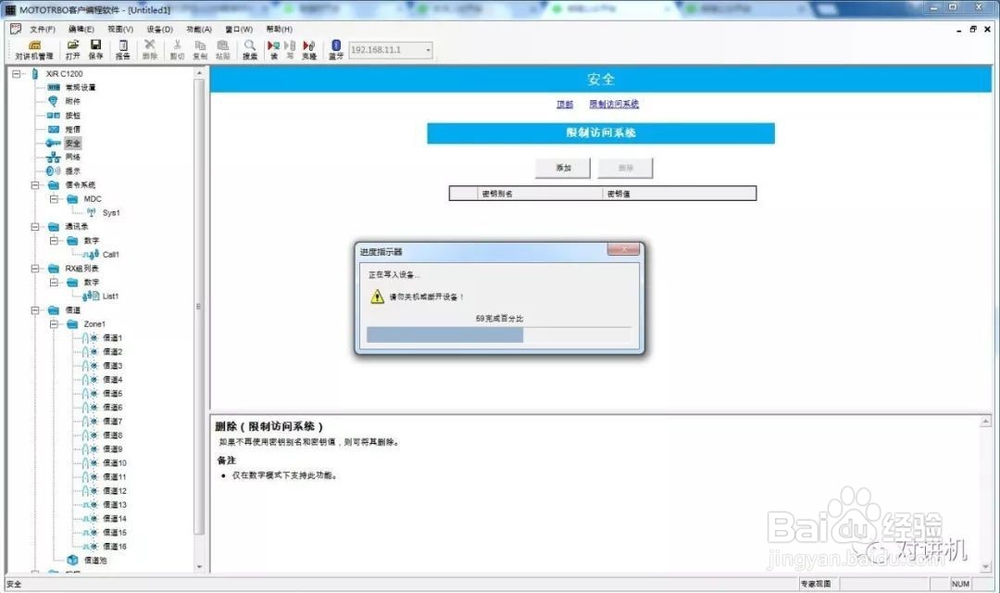Select 信道8 in Zone1
The height and width of the screenshot is (593, 1000).
click(112, 435)
